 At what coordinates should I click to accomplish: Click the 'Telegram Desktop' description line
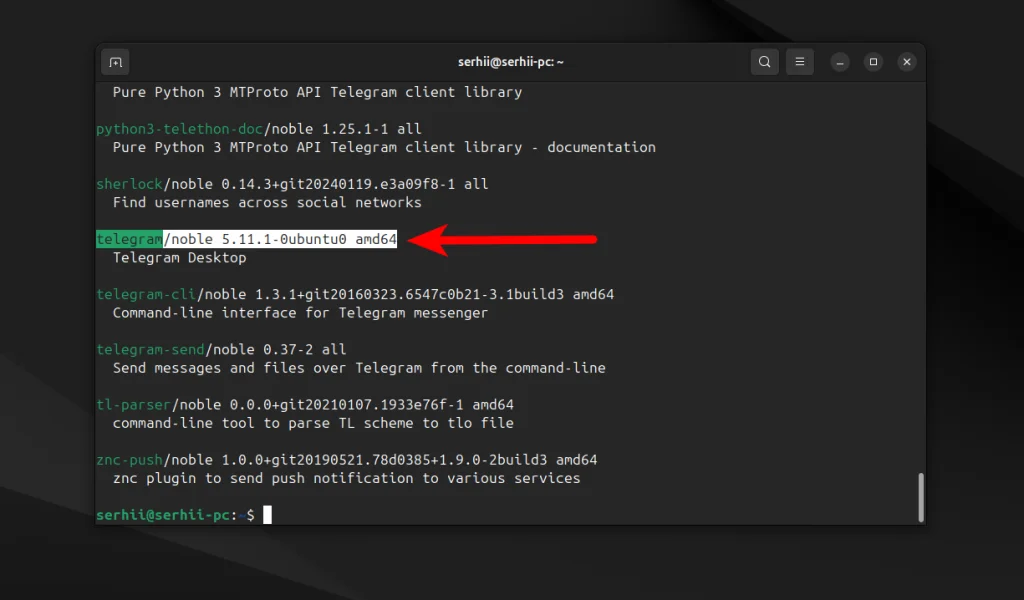[180, 257]
